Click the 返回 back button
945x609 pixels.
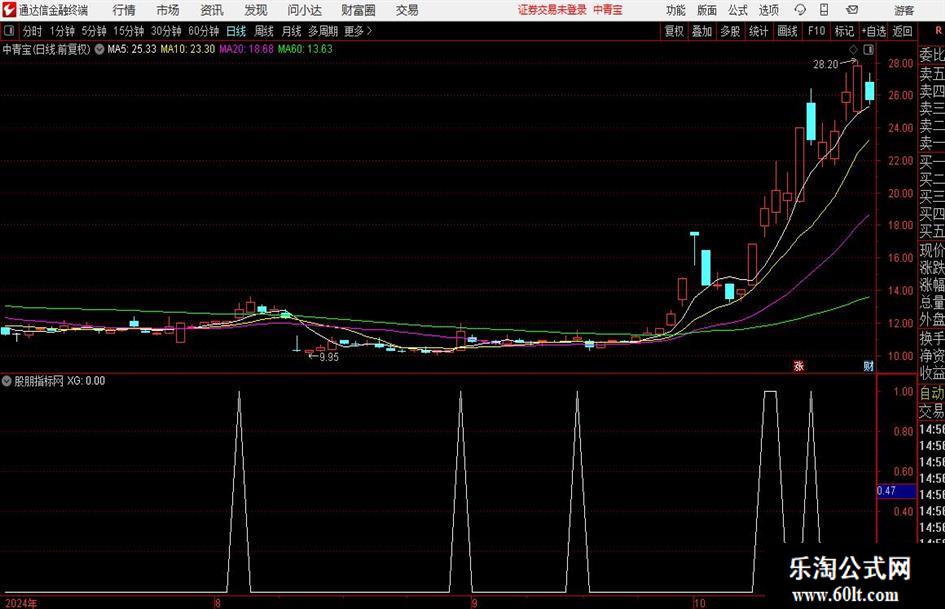click(x=902, y=31)
